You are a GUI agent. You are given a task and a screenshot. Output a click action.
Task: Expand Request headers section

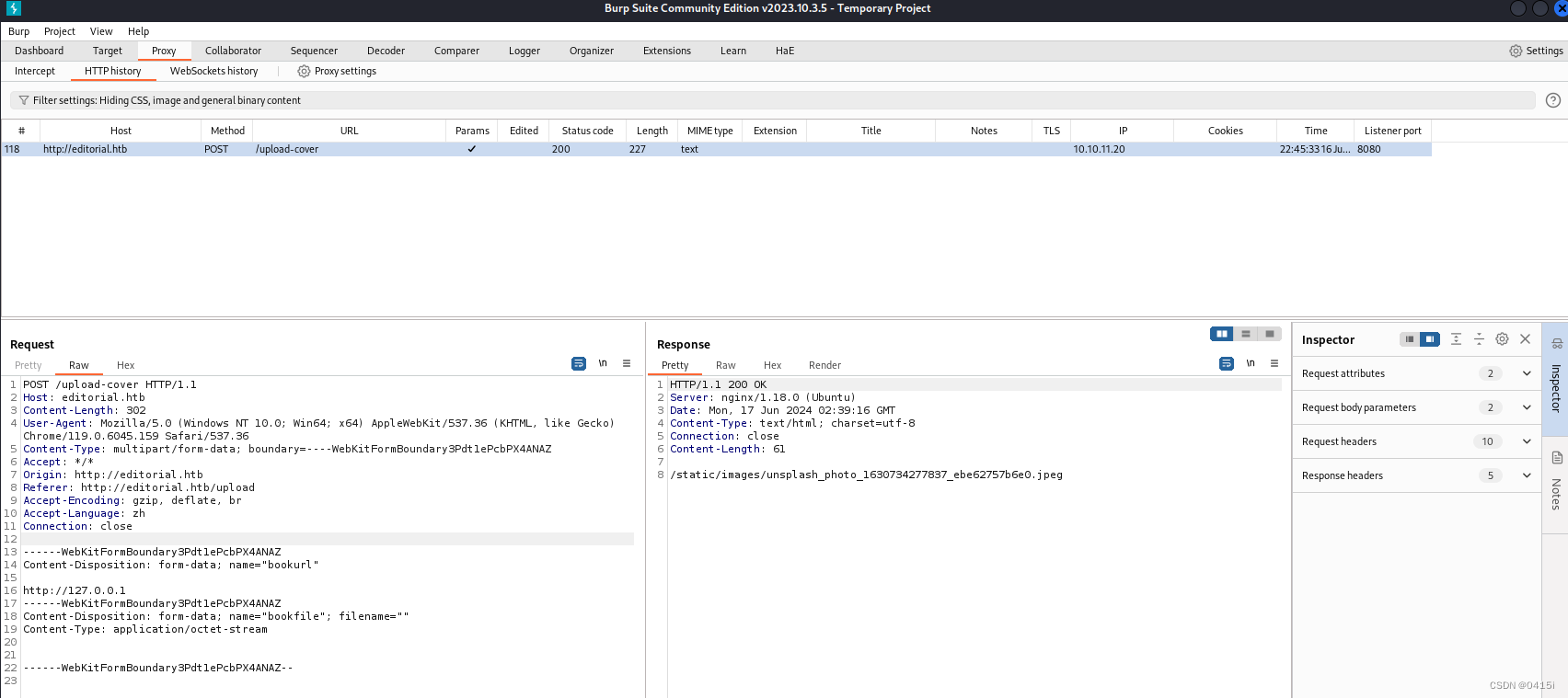1527,441
